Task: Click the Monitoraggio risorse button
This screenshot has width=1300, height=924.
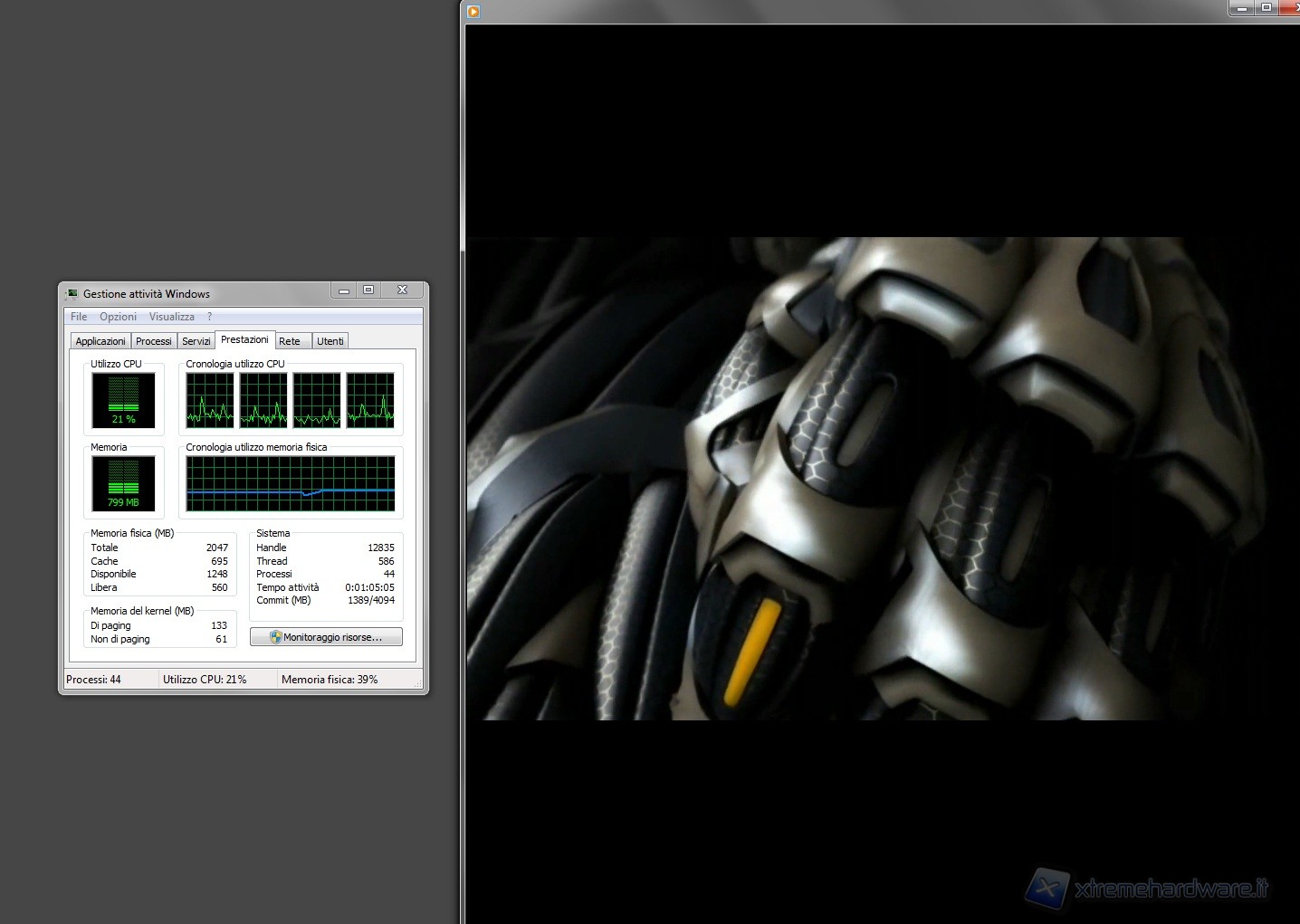Action: pos(326,637)
